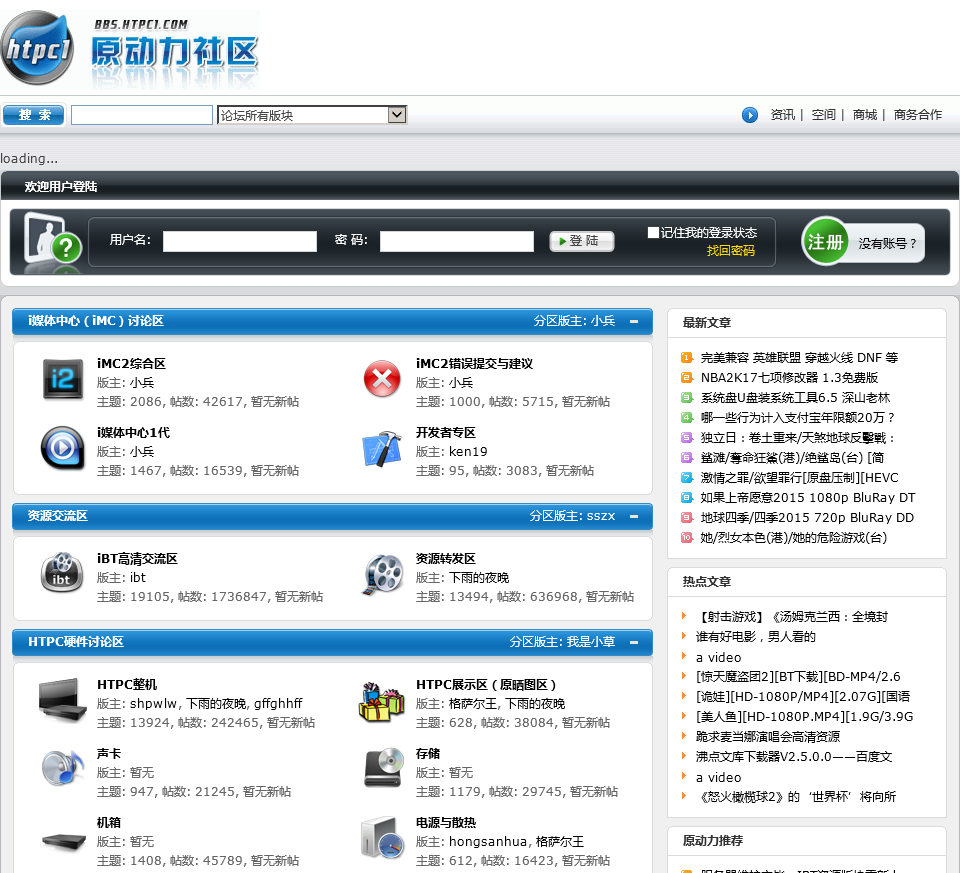
Task: Open the 开发者专区 forum link
Action: 446,433
